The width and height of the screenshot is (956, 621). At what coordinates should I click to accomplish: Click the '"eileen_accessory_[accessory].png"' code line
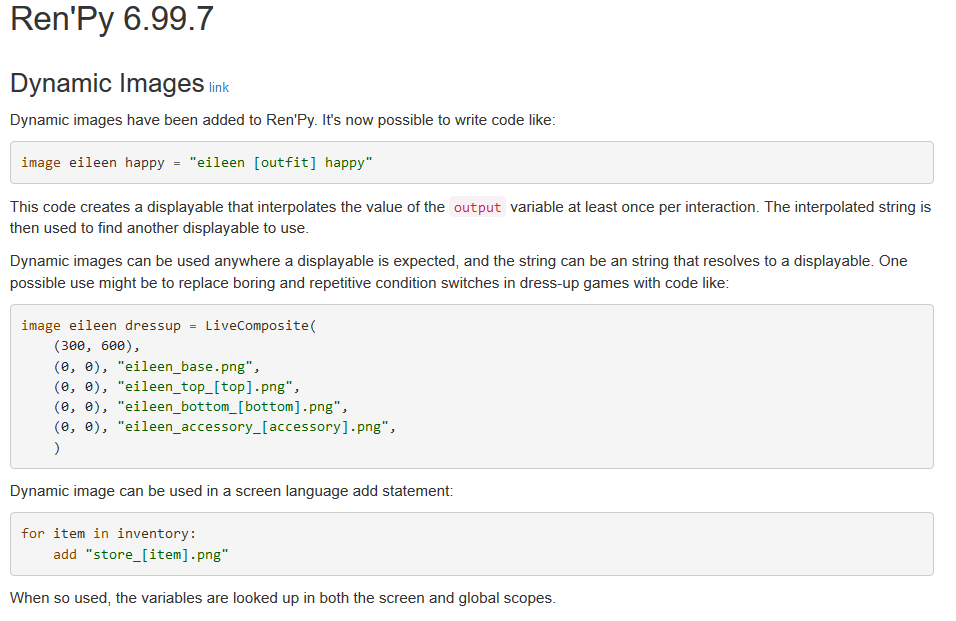[224, 427]
